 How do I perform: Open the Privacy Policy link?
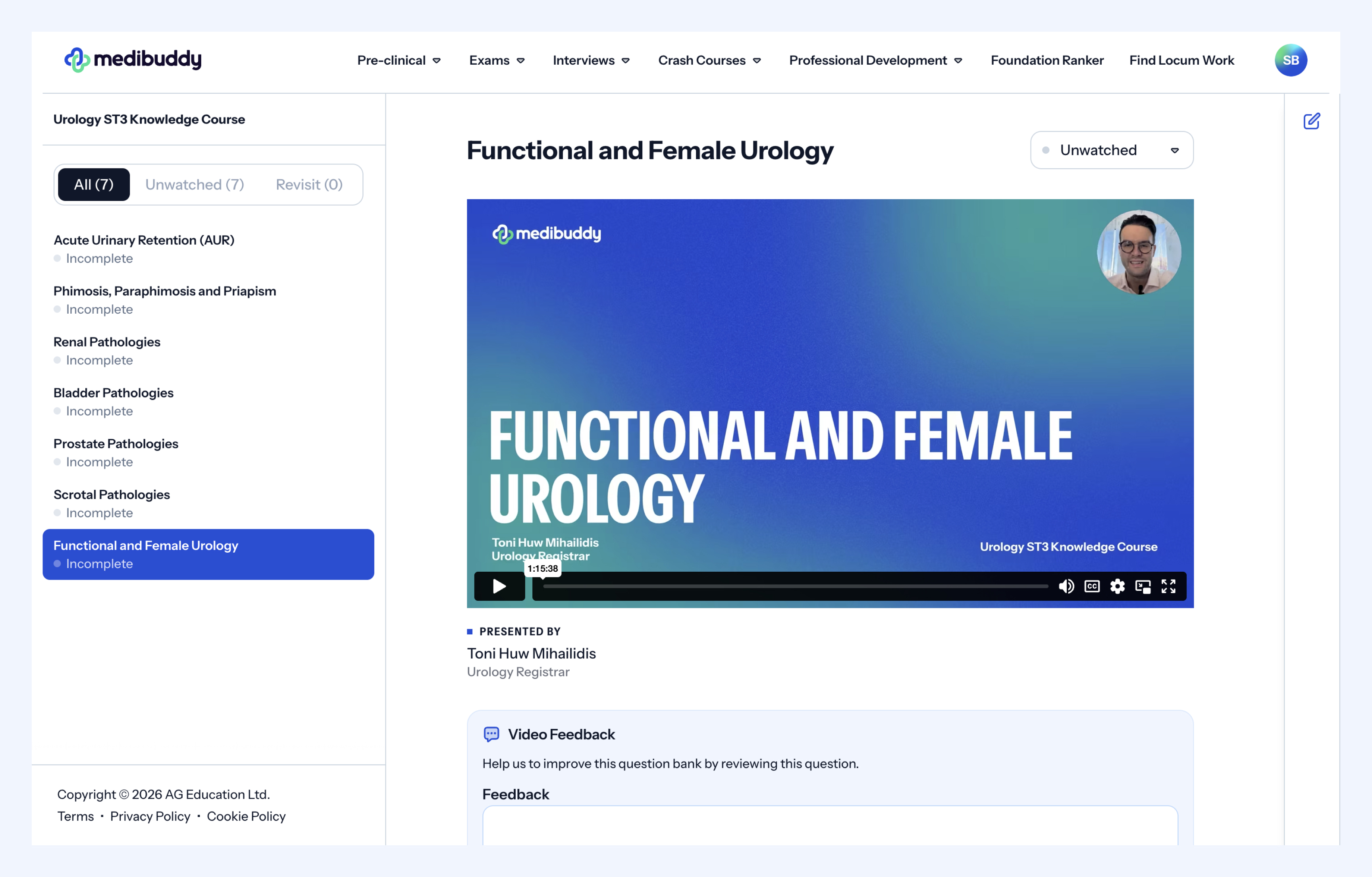click(150, 816)
